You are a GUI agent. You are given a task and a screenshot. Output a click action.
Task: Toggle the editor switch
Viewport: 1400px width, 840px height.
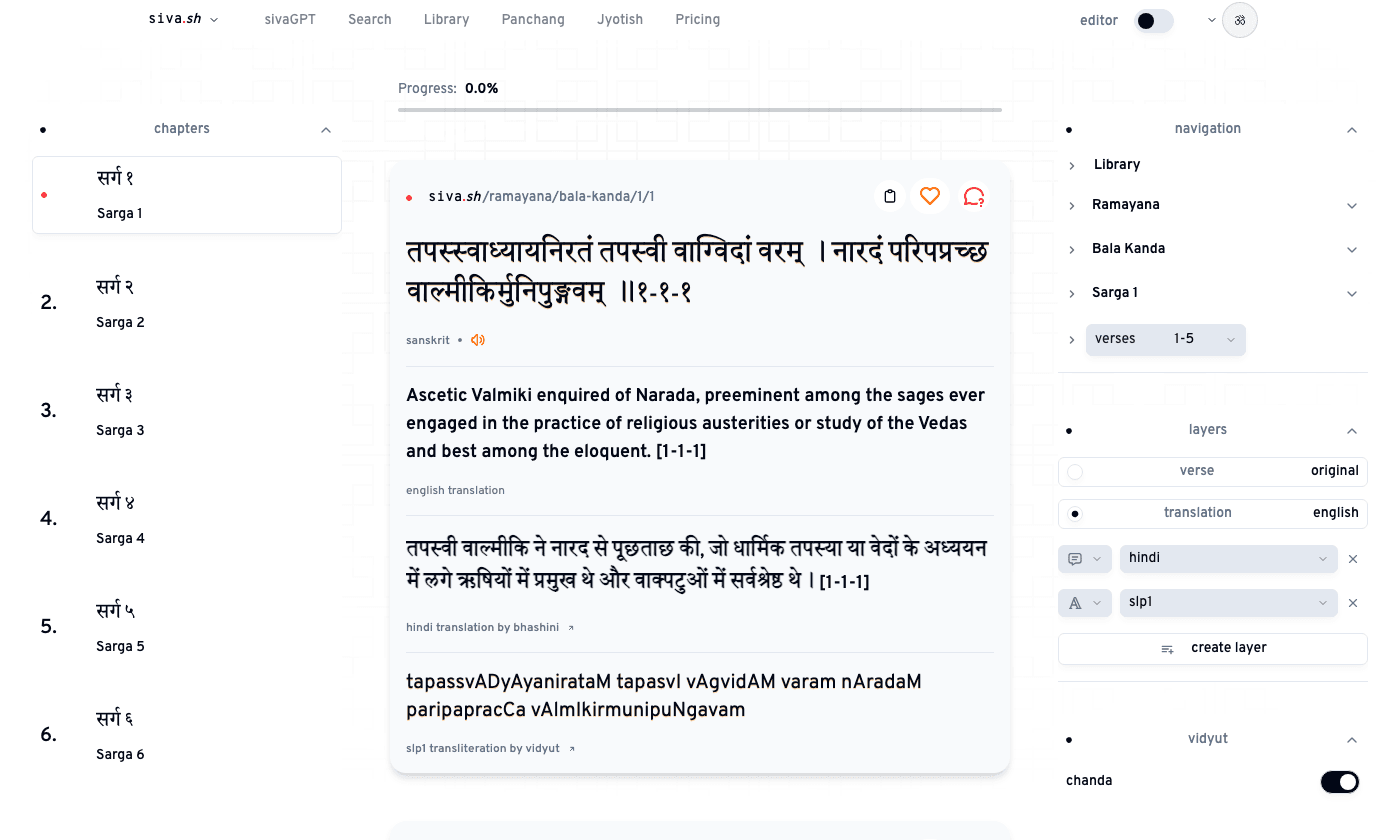1154,20
